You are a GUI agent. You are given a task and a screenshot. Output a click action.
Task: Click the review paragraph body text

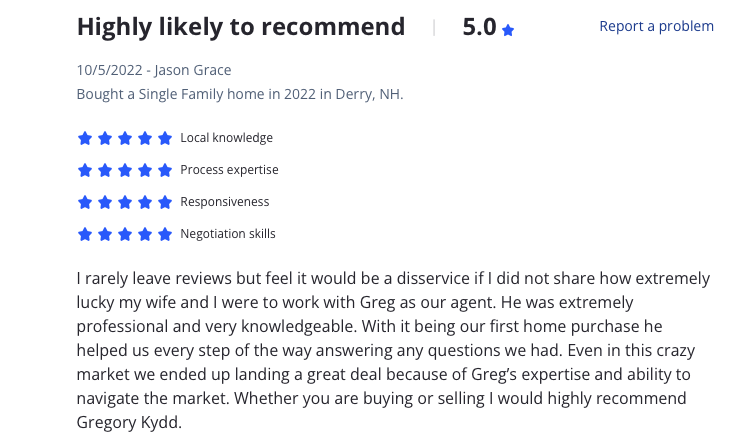(x=393, y=350)
